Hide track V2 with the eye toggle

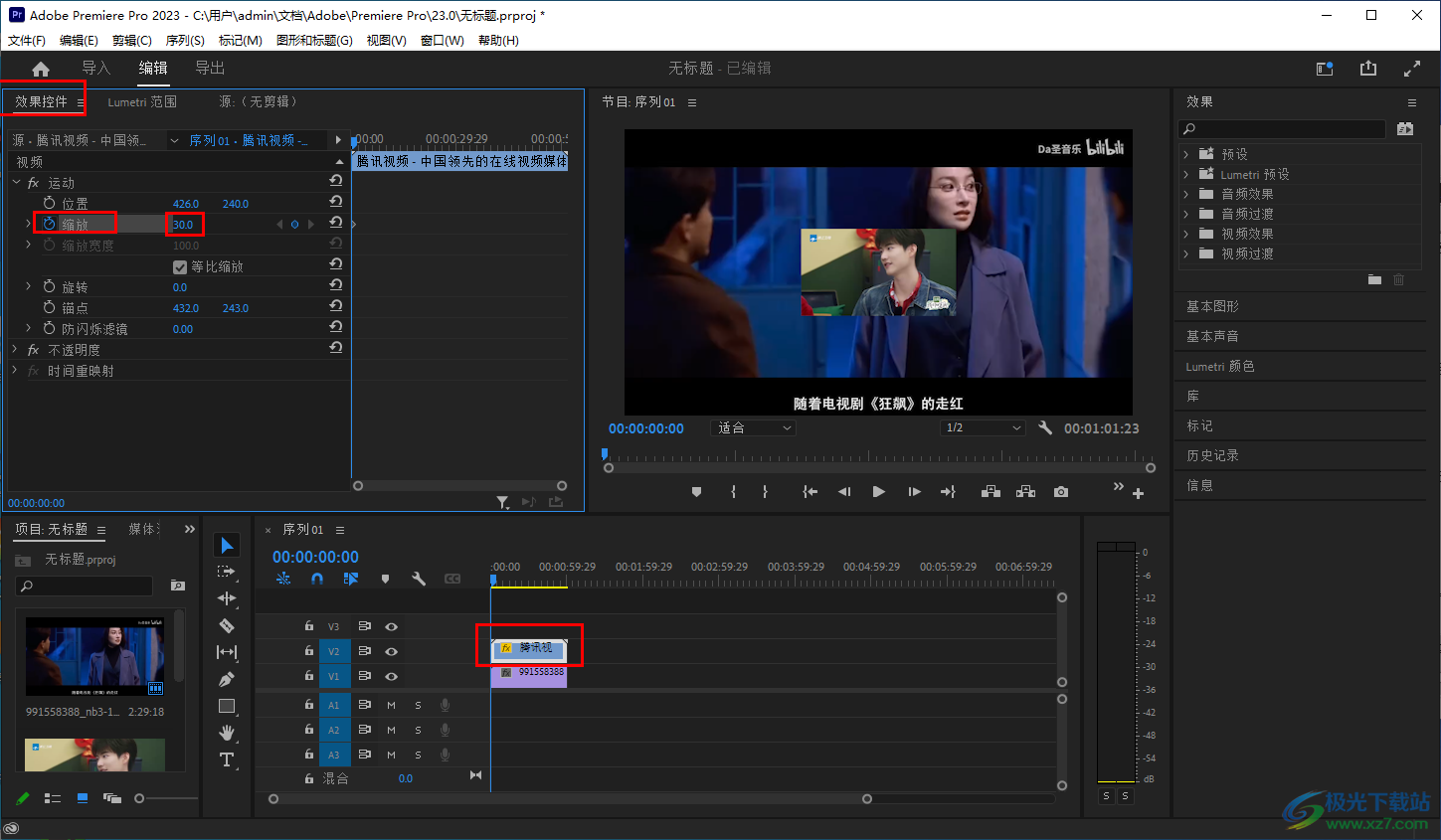pos(392,651)
